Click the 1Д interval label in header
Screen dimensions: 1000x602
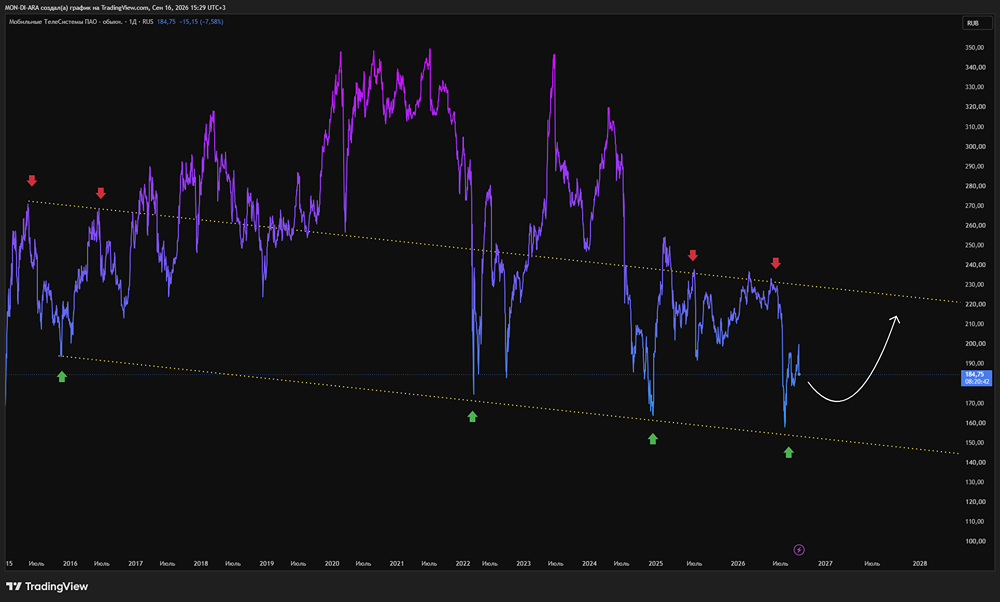[x=133, y=22]
